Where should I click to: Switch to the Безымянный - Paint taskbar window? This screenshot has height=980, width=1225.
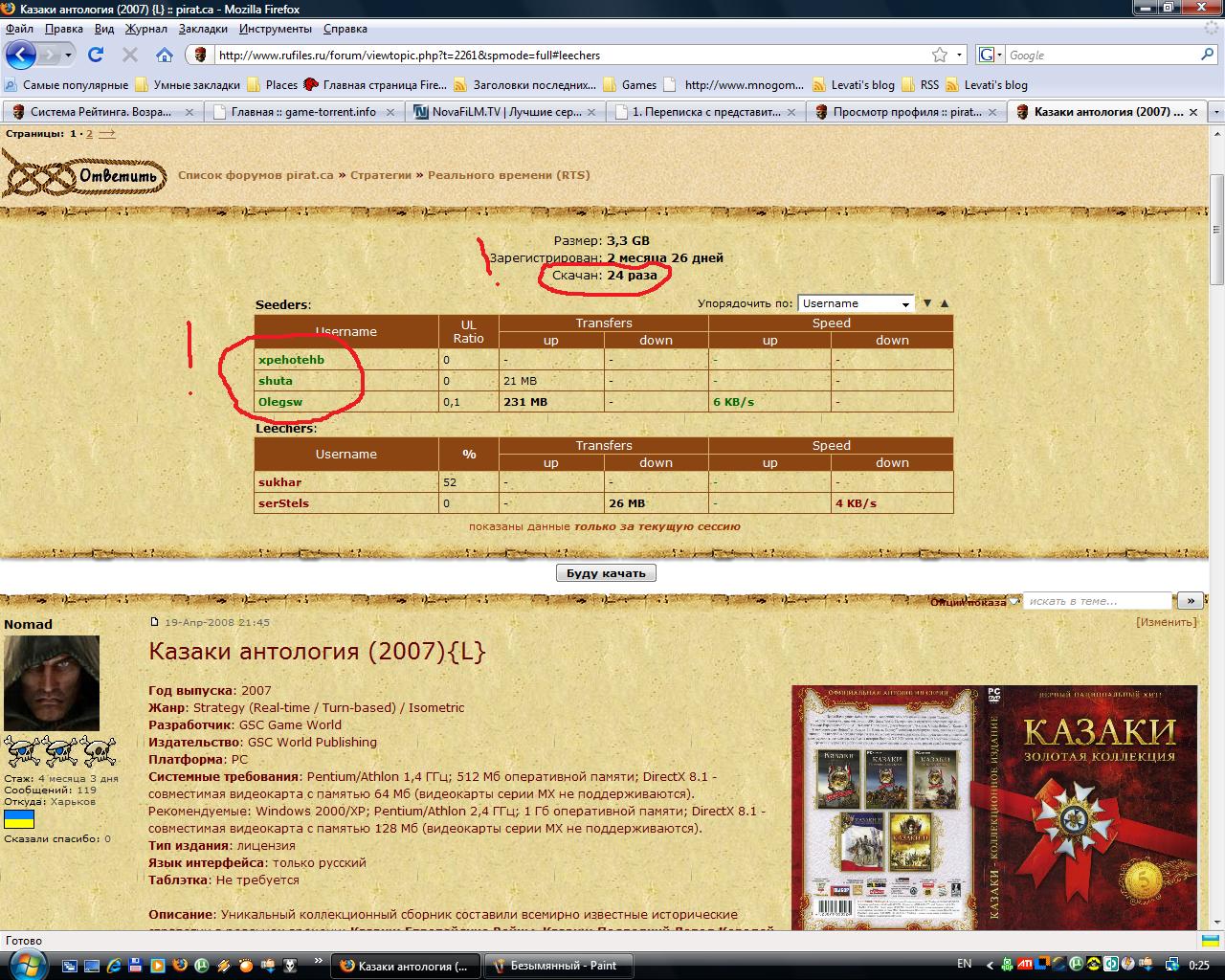(560, 966)
